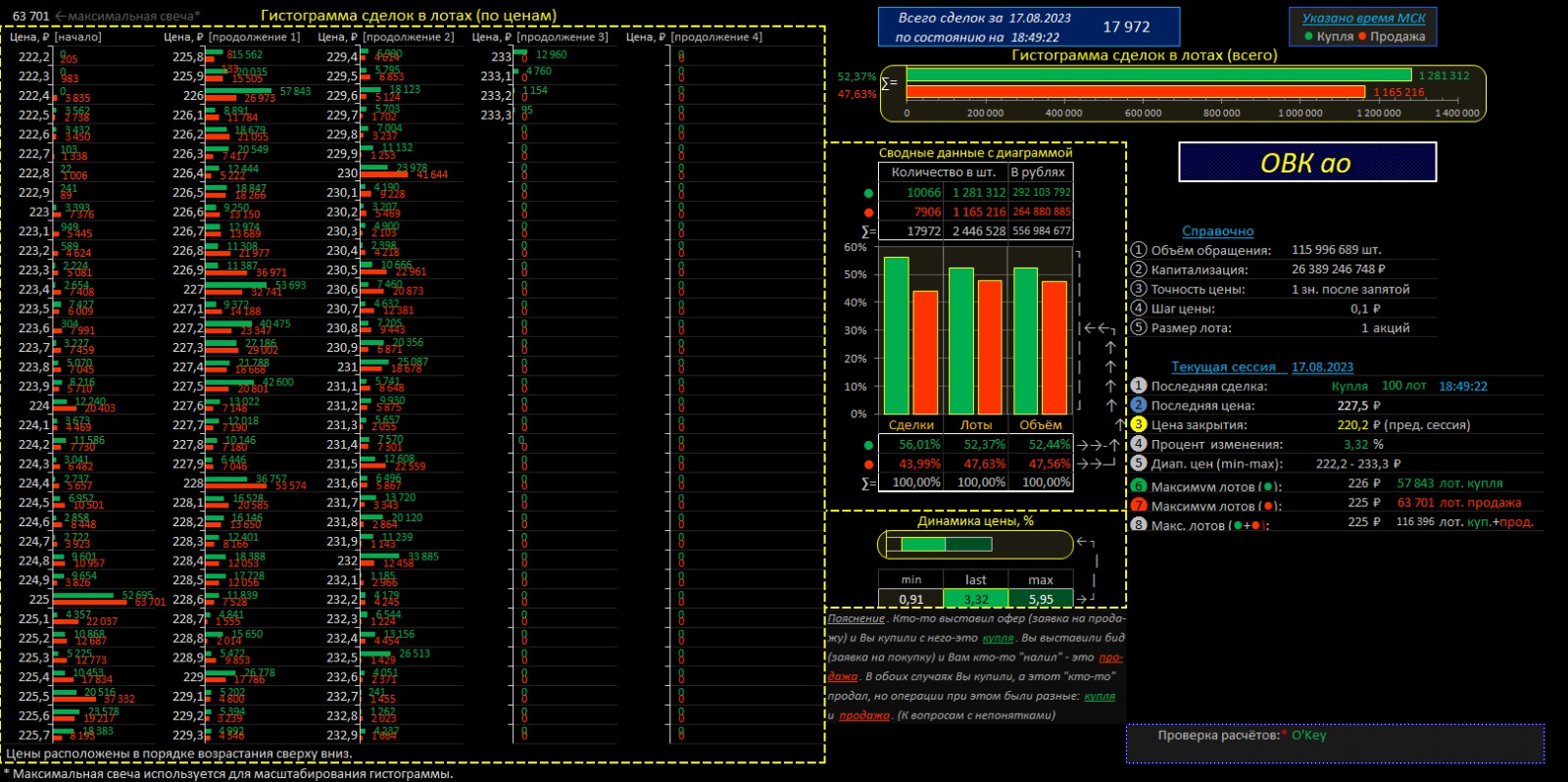Click green dot beside 56,01% row
Viewport: 1568px width, 782px height.
(x=868, y=445)
